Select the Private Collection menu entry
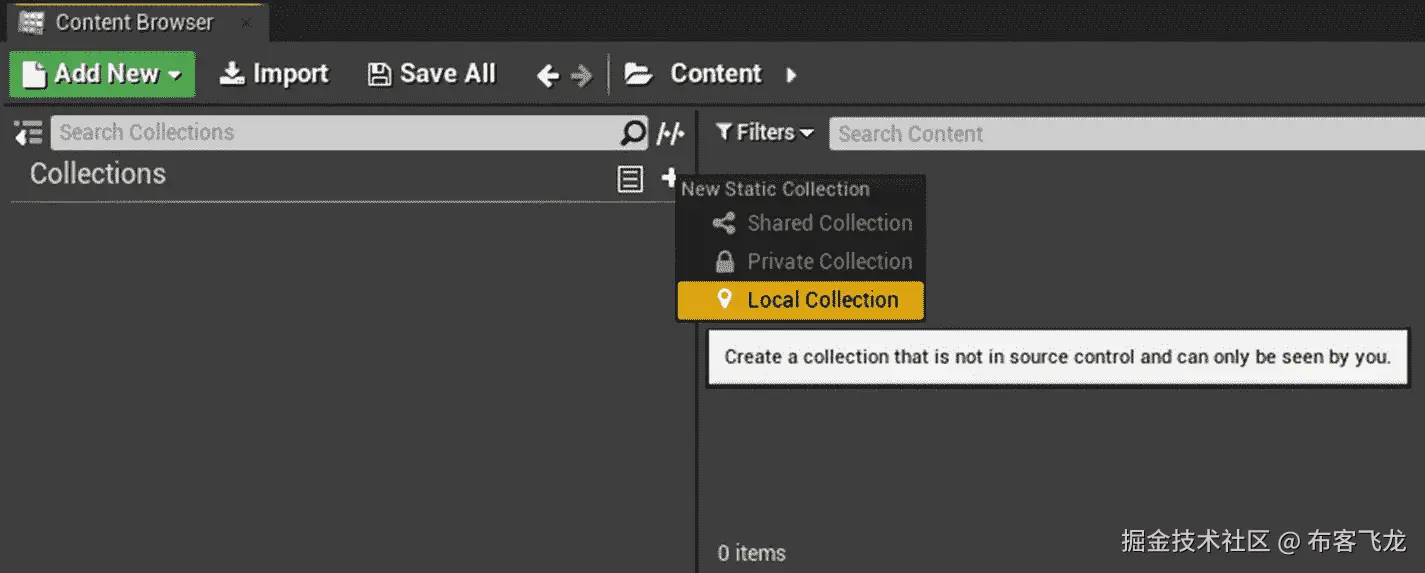Image resolution: width=1425 pixels, height=573 pixels. click(x=829, y=262)
